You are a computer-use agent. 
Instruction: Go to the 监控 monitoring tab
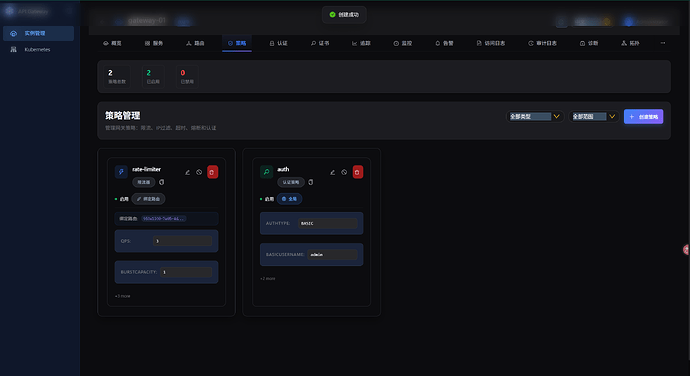click(403, 43)
